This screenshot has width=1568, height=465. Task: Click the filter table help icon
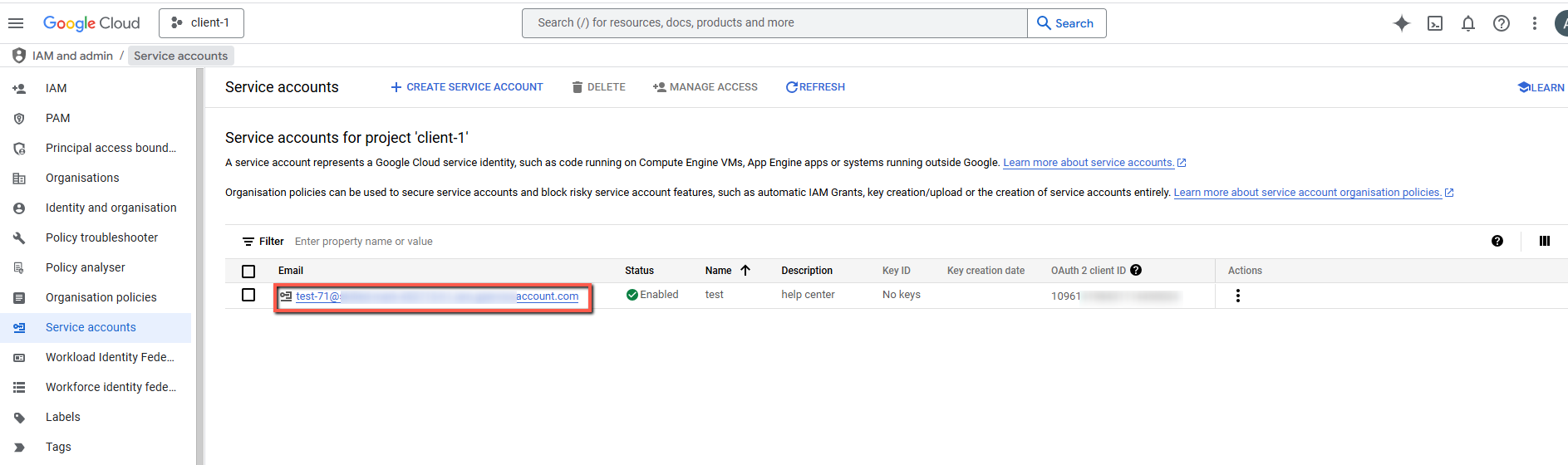point(1497,241)
